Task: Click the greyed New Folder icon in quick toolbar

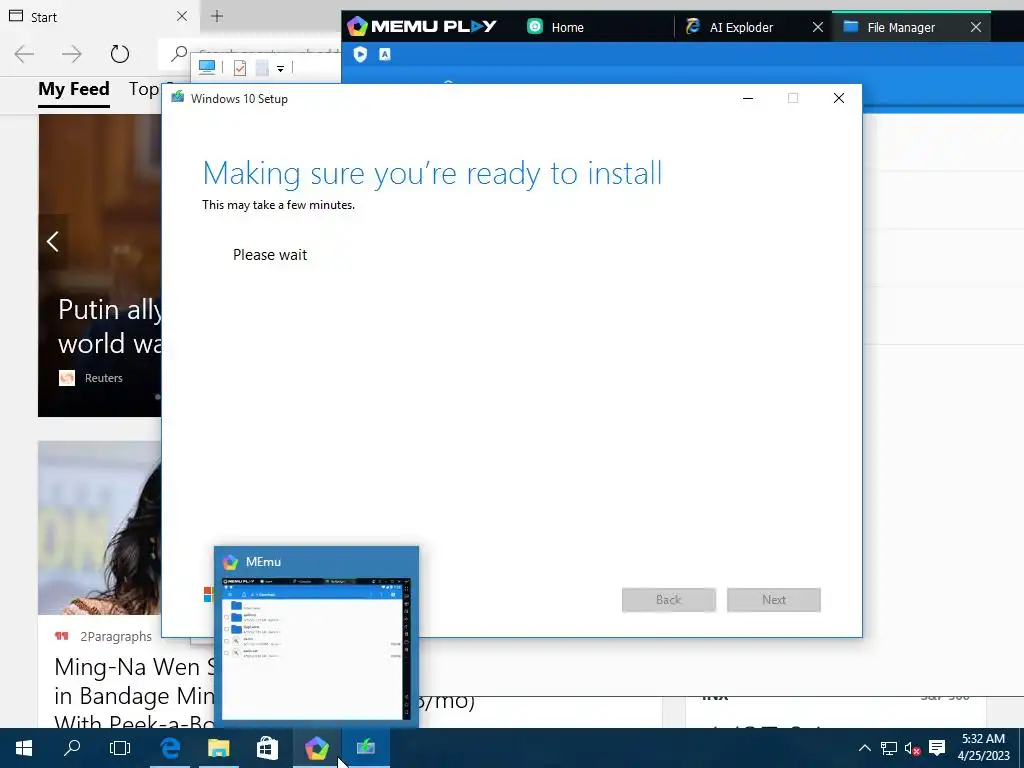Action: (262, 67)
